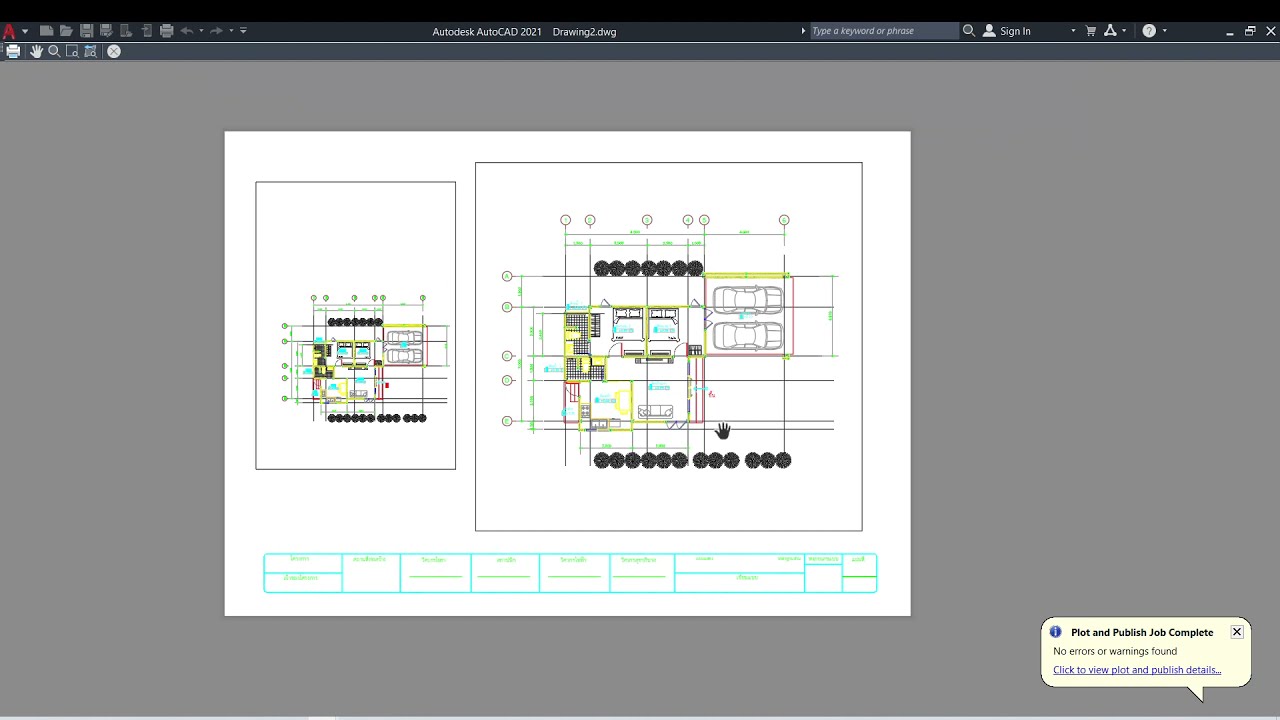
Task: Select the Zoom magnifier tool
Action: point(54,51)
